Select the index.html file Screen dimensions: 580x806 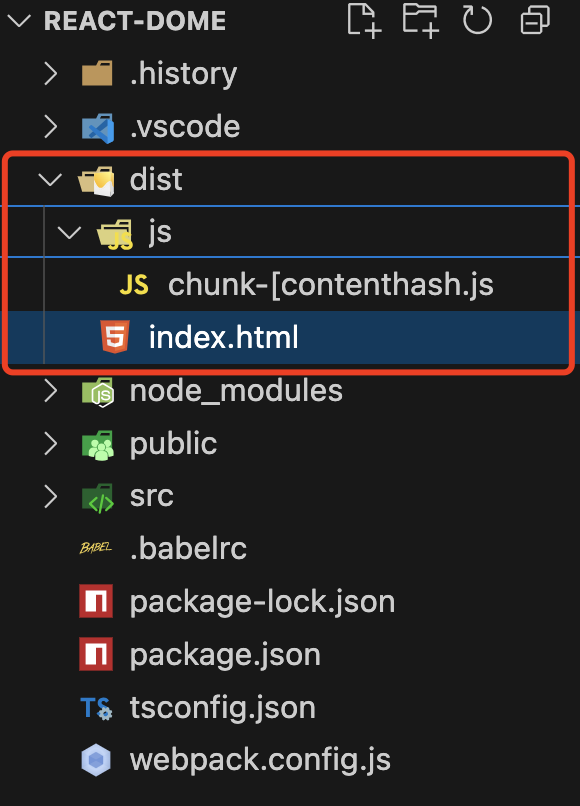(224, 337)
